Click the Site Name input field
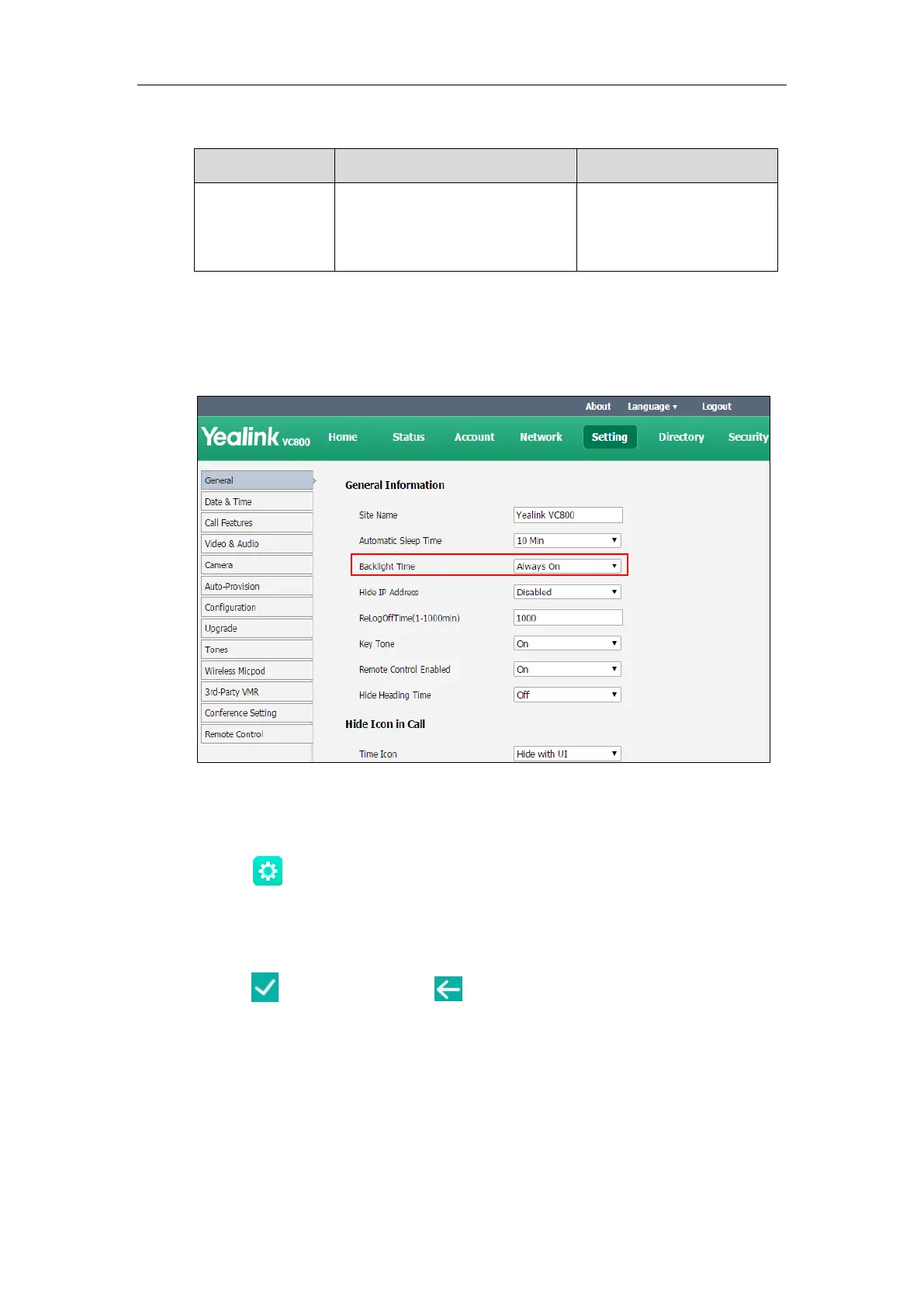 tap(568, 515)
